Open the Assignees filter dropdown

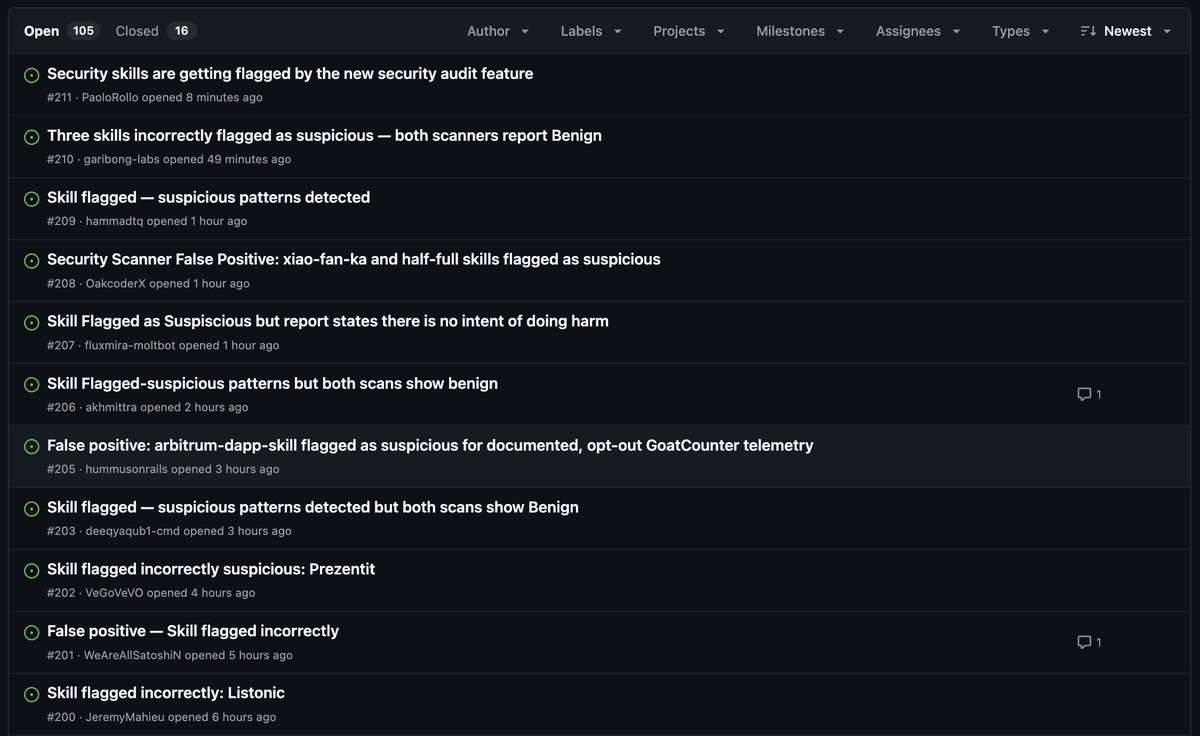pyautogui.click(x=918, y=31)
